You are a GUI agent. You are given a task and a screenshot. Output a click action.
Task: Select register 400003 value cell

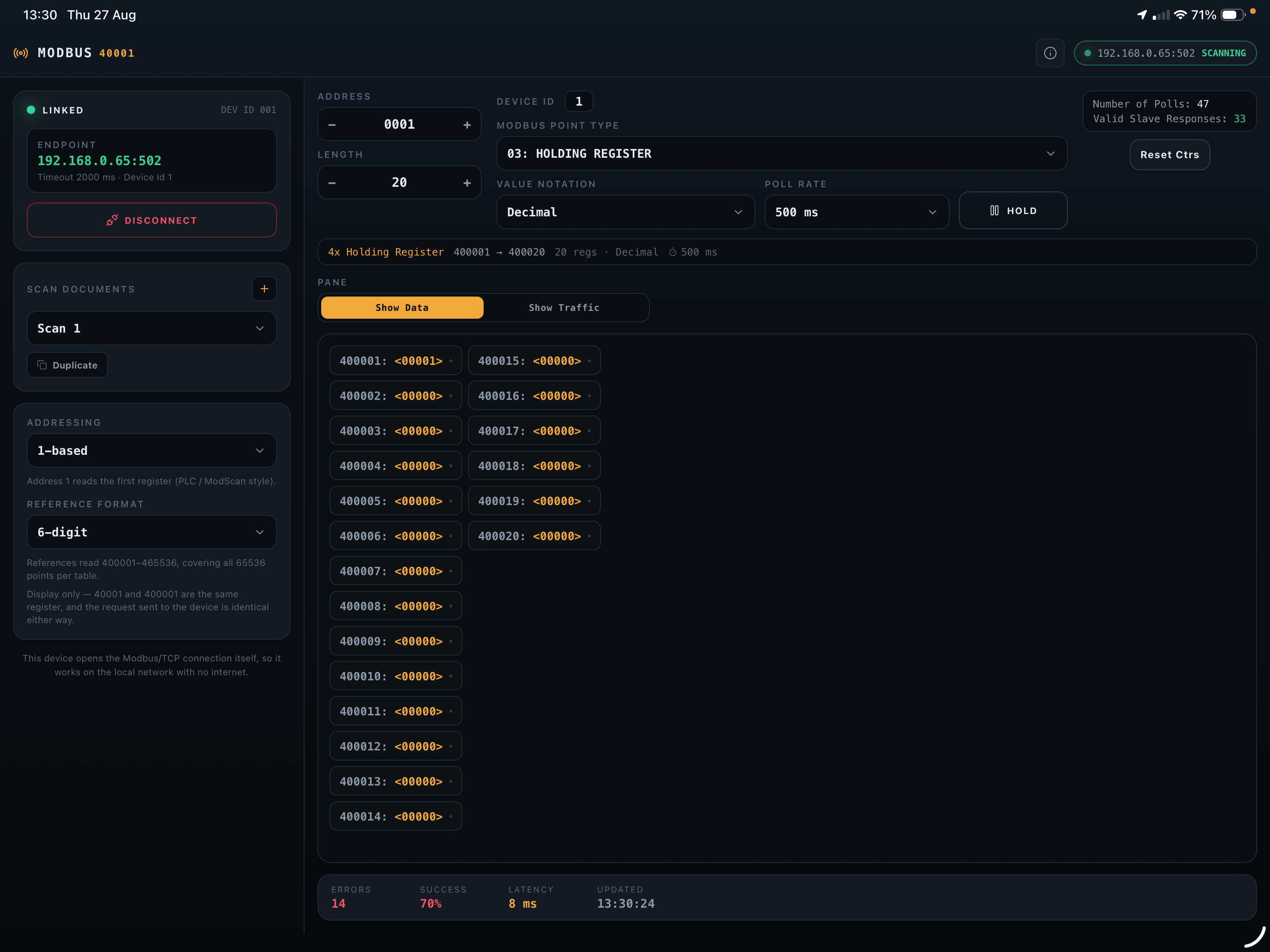[x=395, y=431]
